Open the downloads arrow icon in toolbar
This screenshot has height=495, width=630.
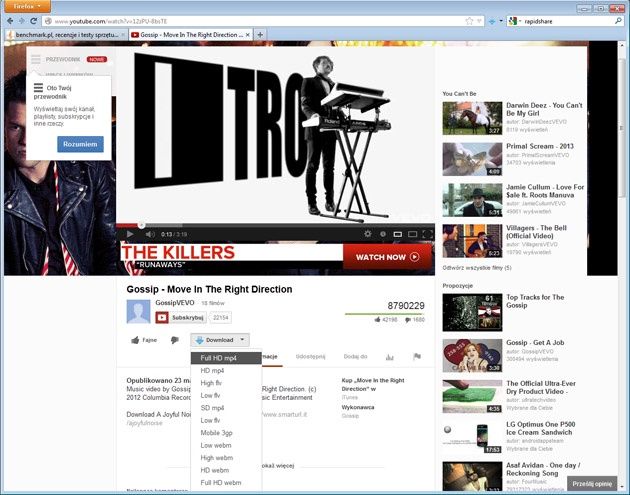(x=492, y=21)
